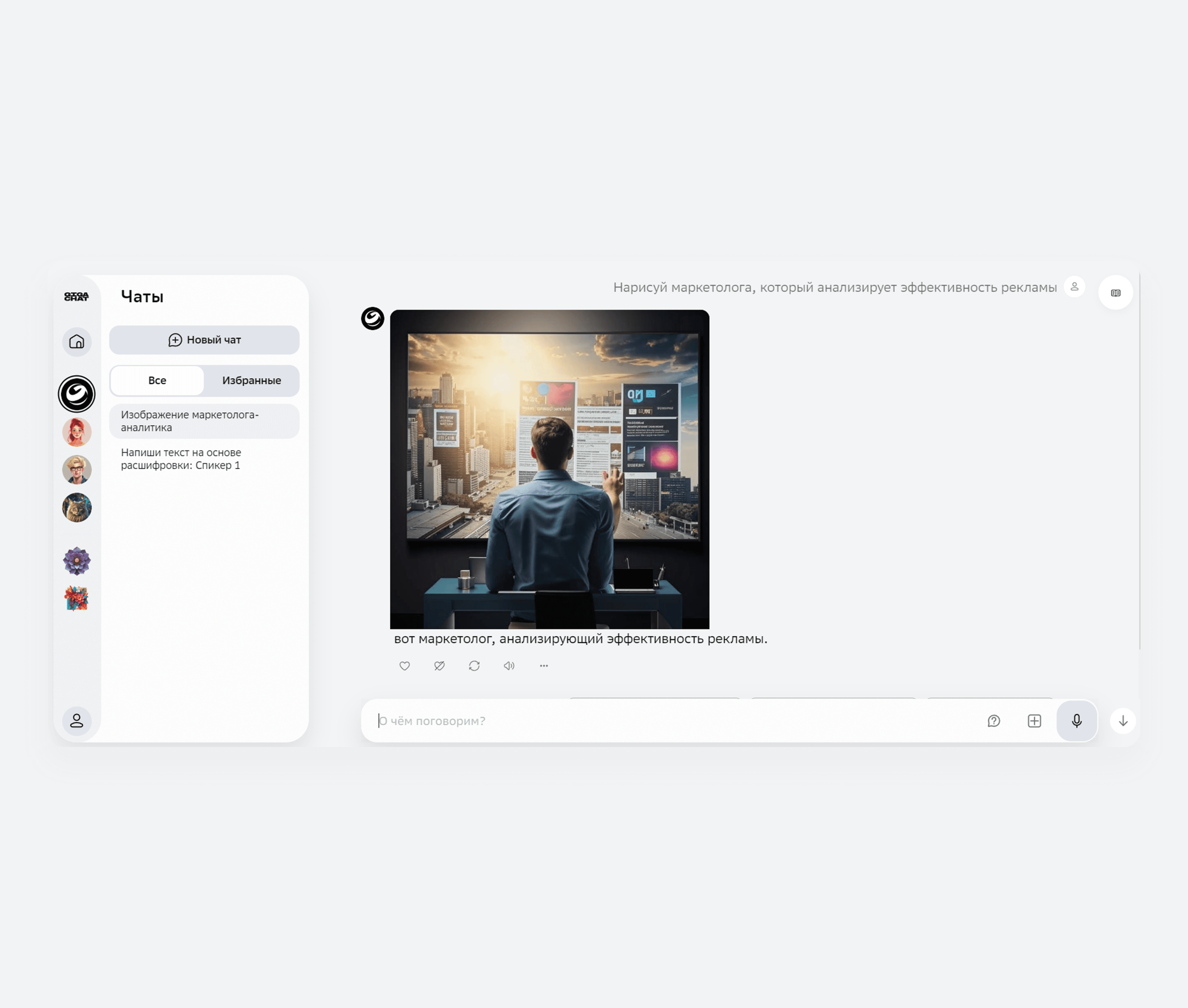Activate the microphone for voice input

coord(1076,721)
